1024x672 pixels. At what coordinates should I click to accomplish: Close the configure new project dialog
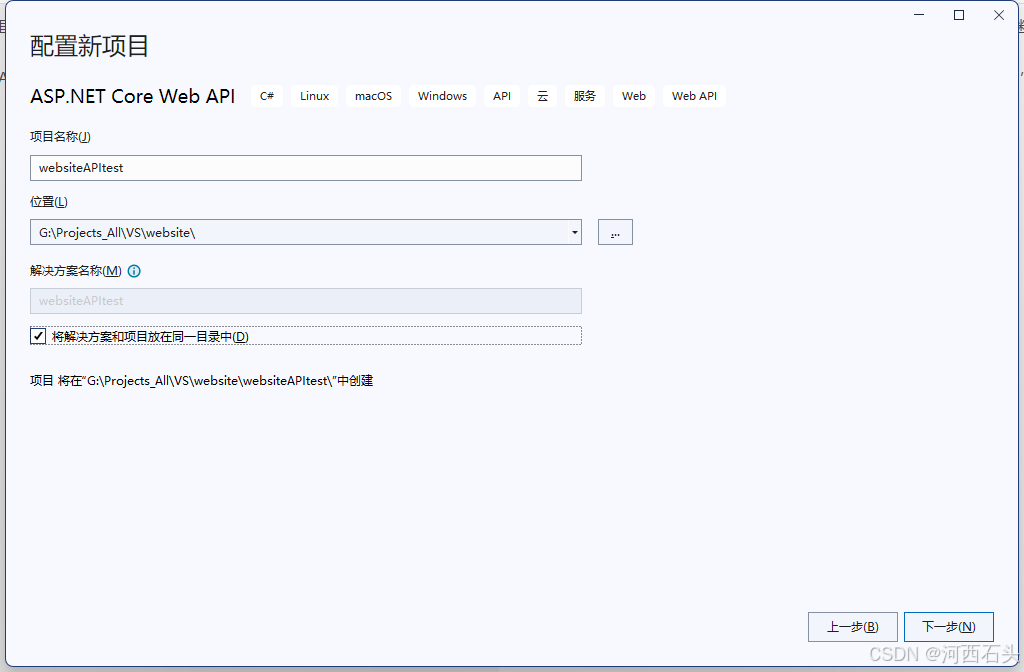point(999,15)
